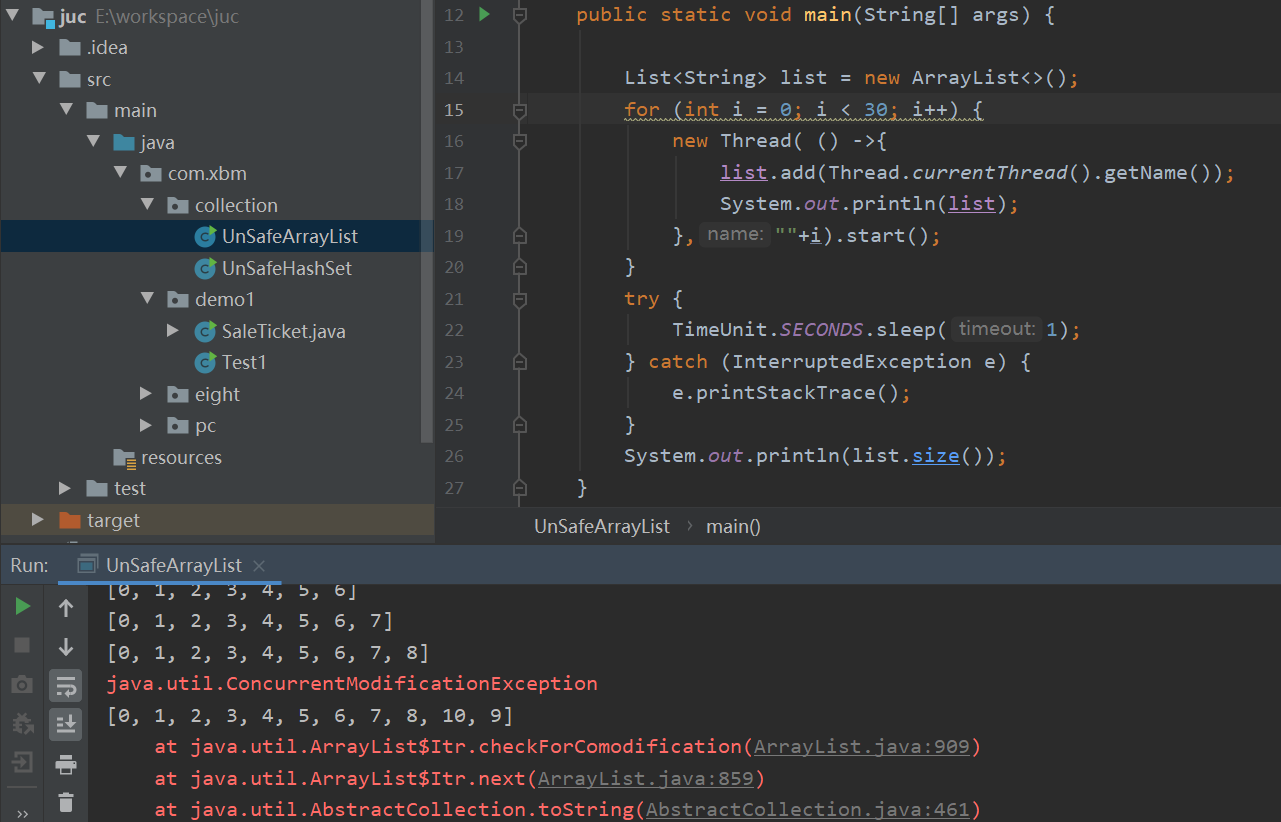Open ArrayList.java:909 stack trace link
This screenshot has width=1281, height=822.
(x=861, y=747)
